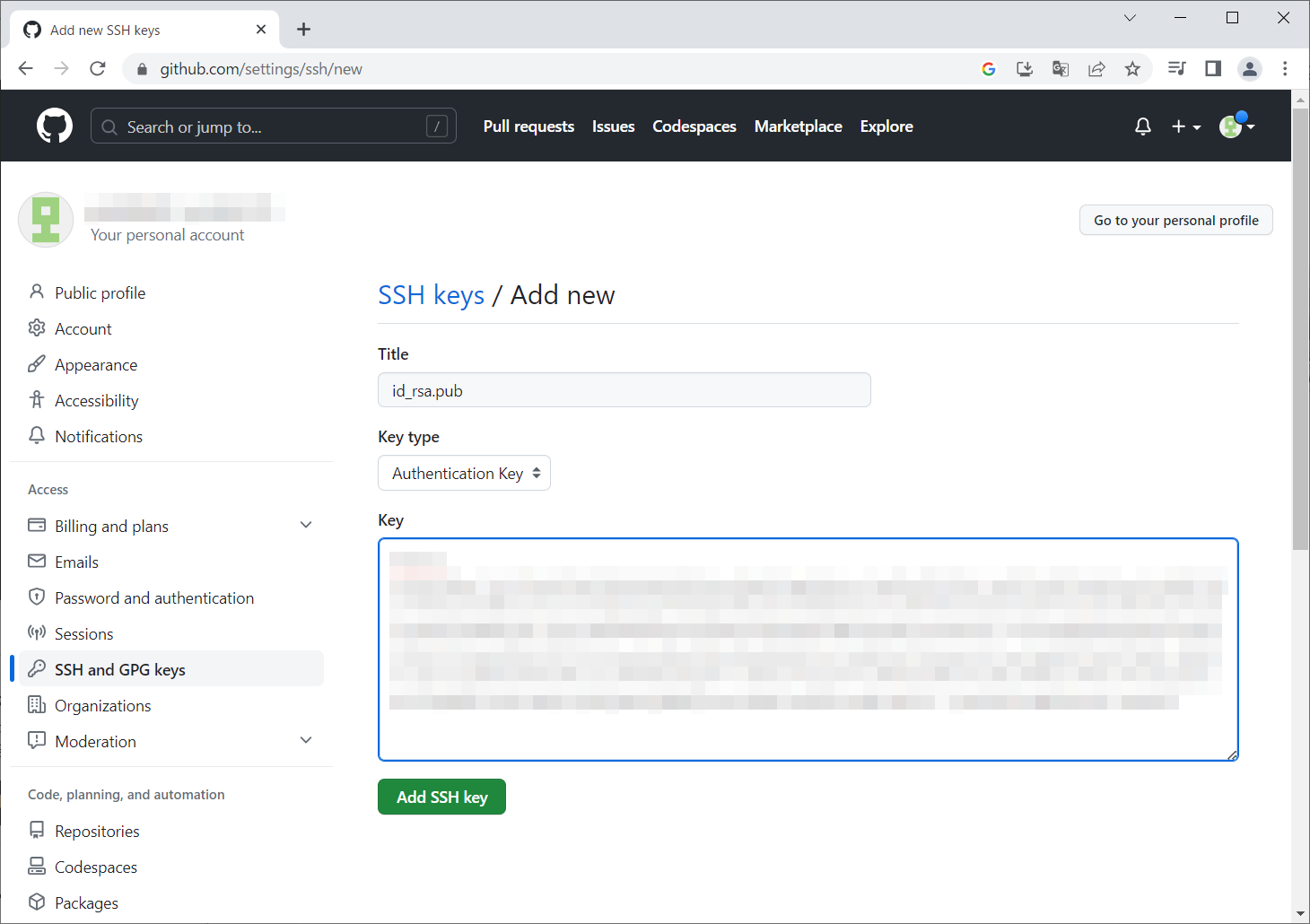
Task: Expand the Billing and plans section
Action: point(306,526)
